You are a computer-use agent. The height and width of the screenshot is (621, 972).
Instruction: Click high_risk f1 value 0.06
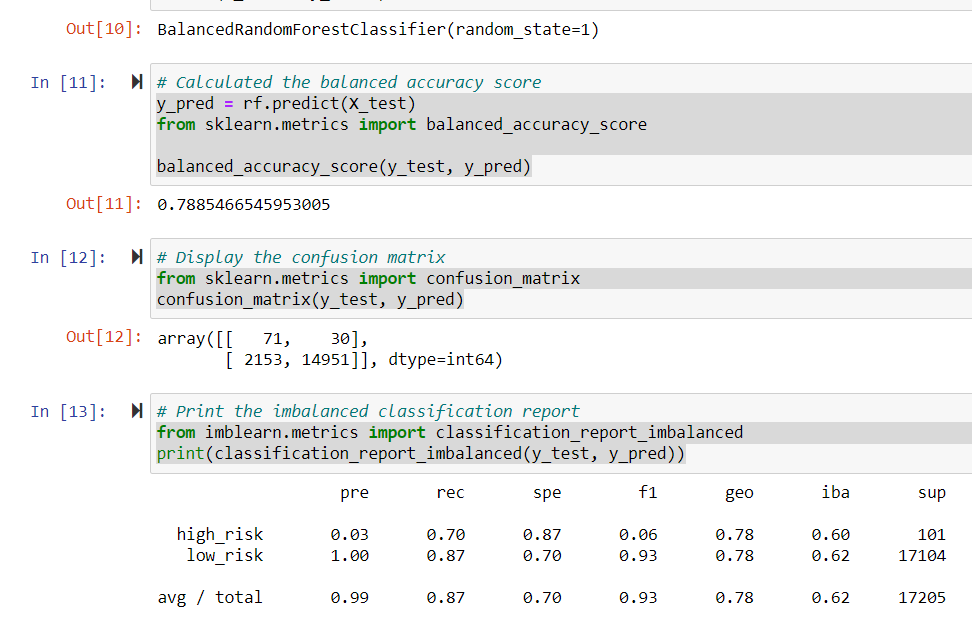click(638, 534)
